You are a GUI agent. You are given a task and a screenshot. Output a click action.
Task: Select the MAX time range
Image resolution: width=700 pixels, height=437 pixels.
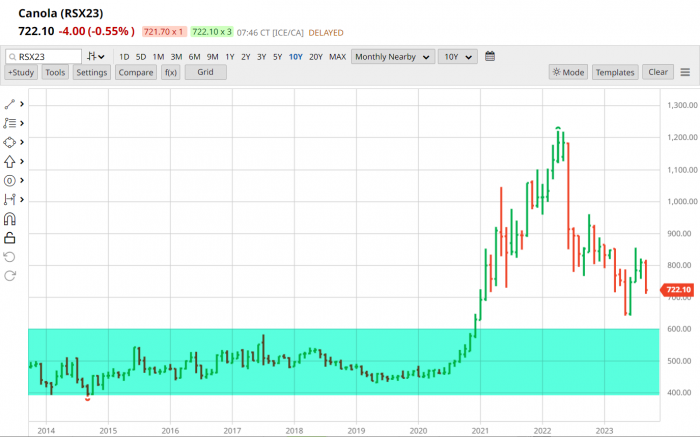click(x=338, y=57)
